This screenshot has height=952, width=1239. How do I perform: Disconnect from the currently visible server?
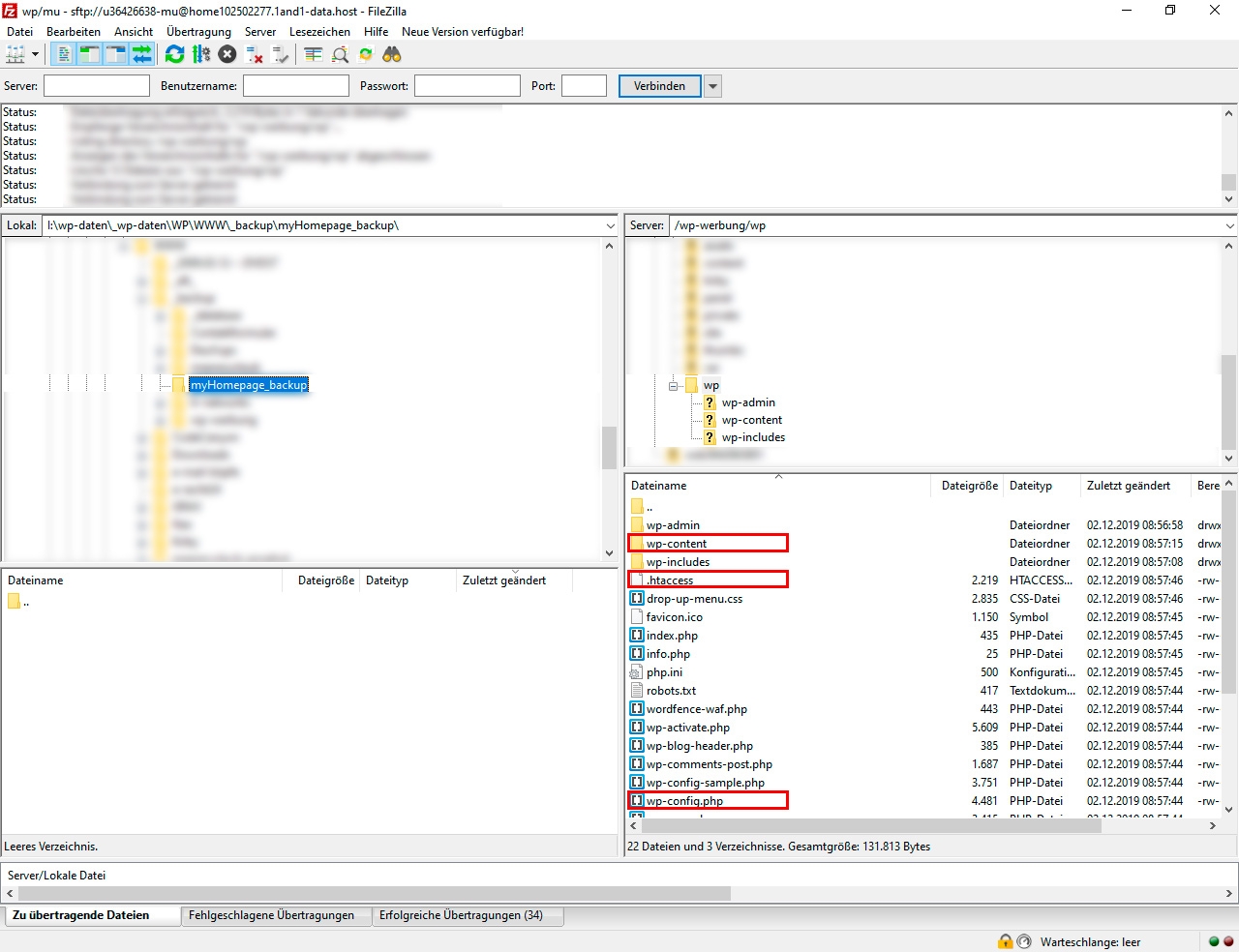pyautogui.click(x=255, y=55)
